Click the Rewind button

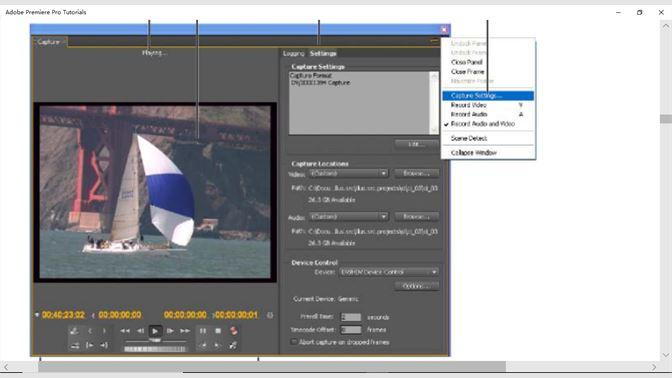tap(125, 331)
